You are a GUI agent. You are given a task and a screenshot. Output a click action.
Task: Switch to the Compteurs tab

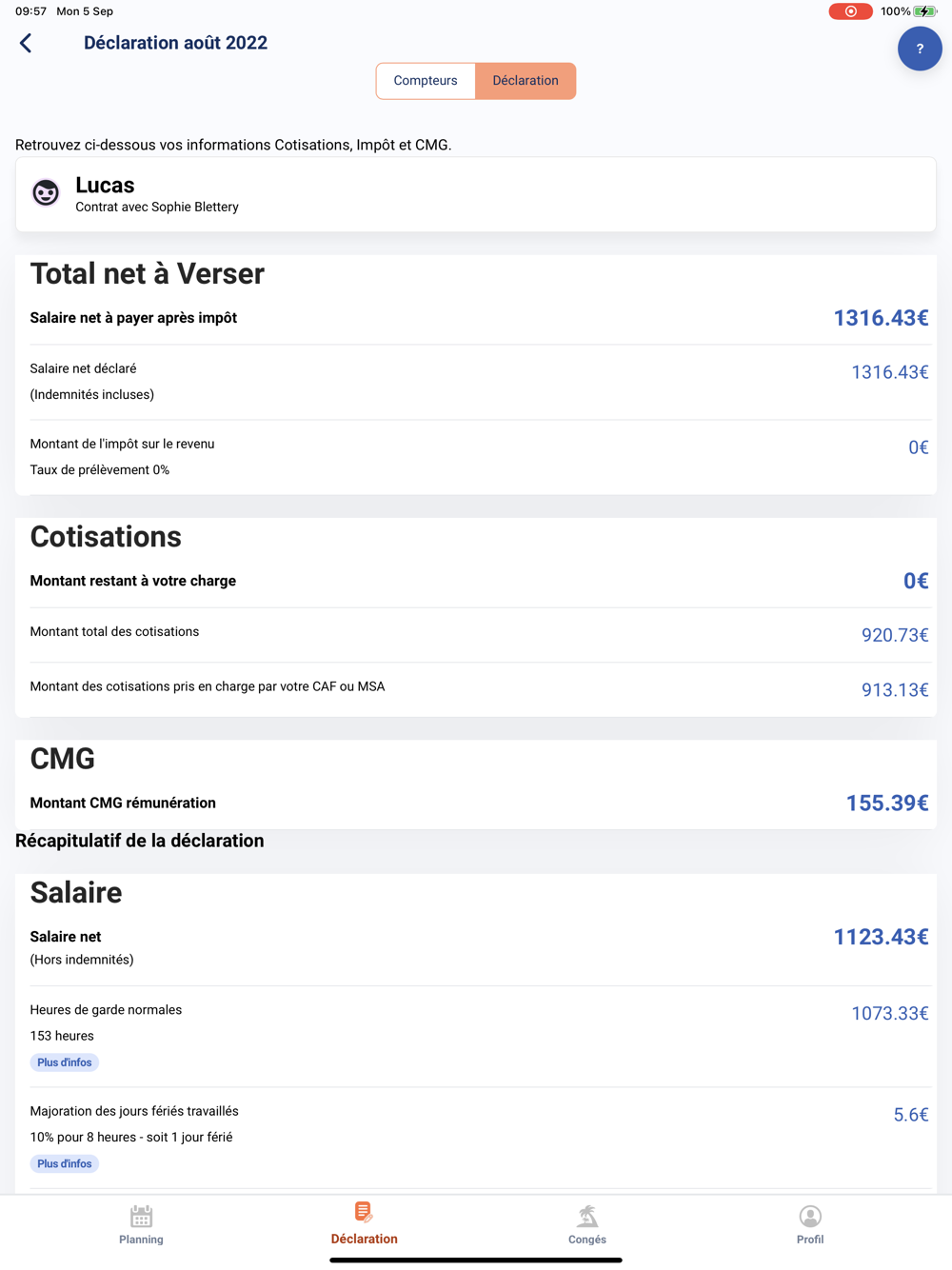pyautogui.click(x=426, y=81)
